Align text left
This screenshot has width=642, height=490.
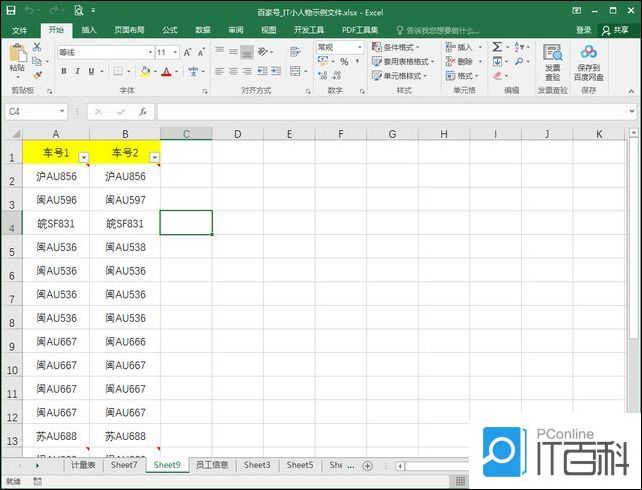tap(219, 72)
